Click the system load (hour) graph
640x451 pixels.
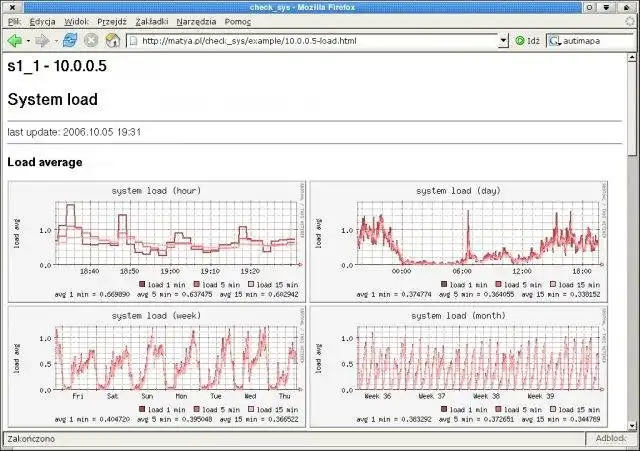pyautogui.click(x=157, y=242)
